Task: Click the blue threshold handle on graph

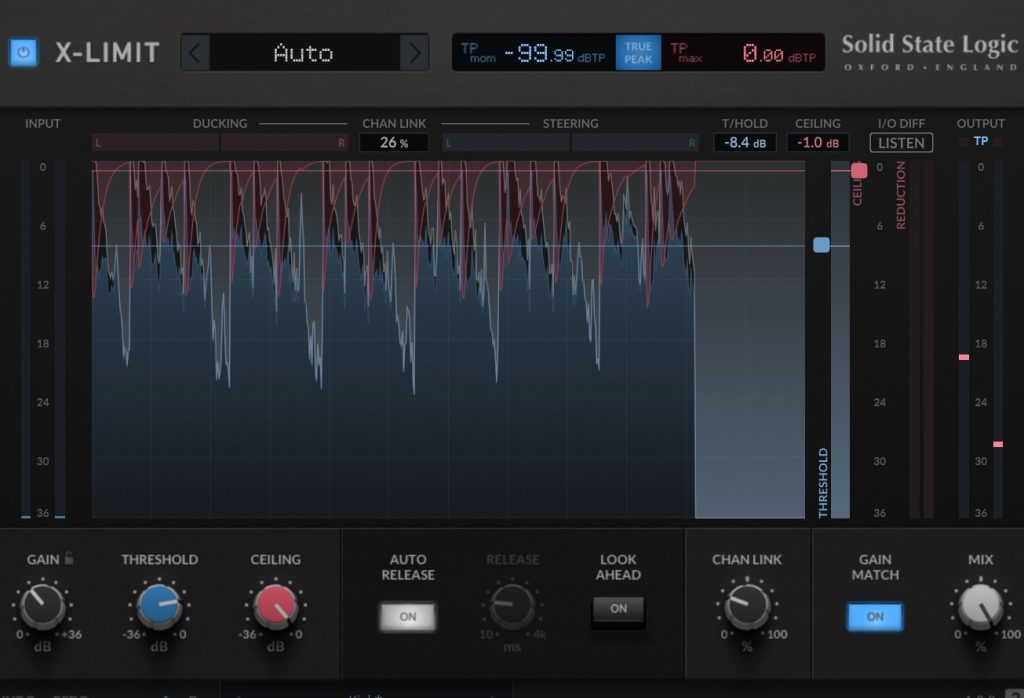Action: (x=821, y=245)
